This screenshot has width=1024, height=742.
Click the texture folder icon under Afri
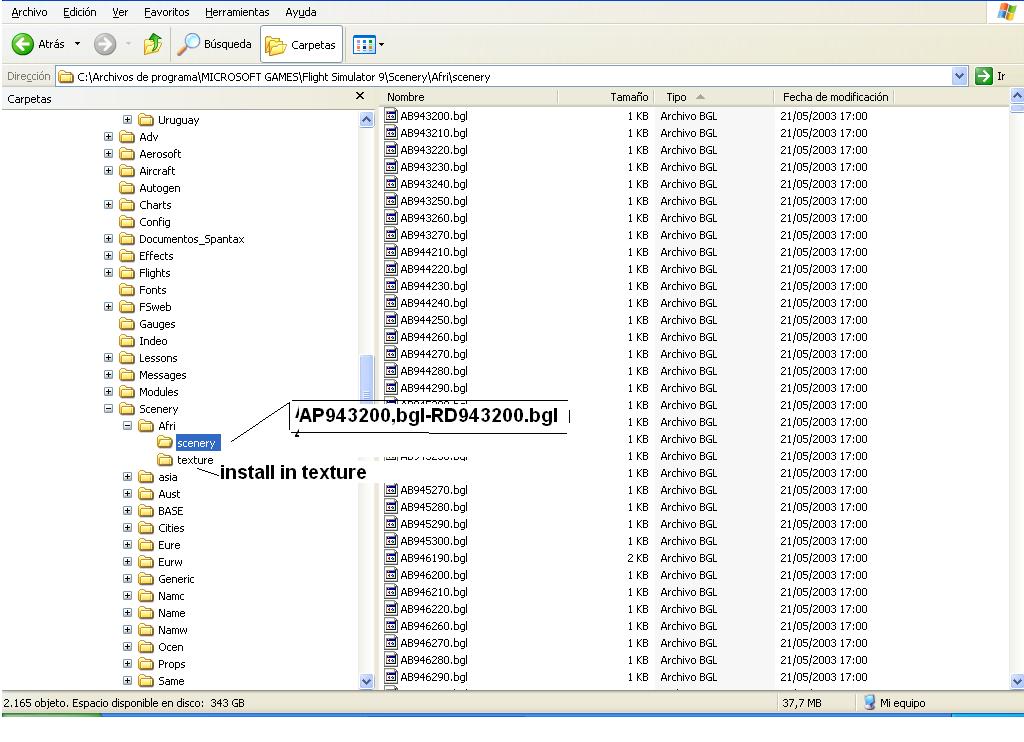click(x=165, y=460)
